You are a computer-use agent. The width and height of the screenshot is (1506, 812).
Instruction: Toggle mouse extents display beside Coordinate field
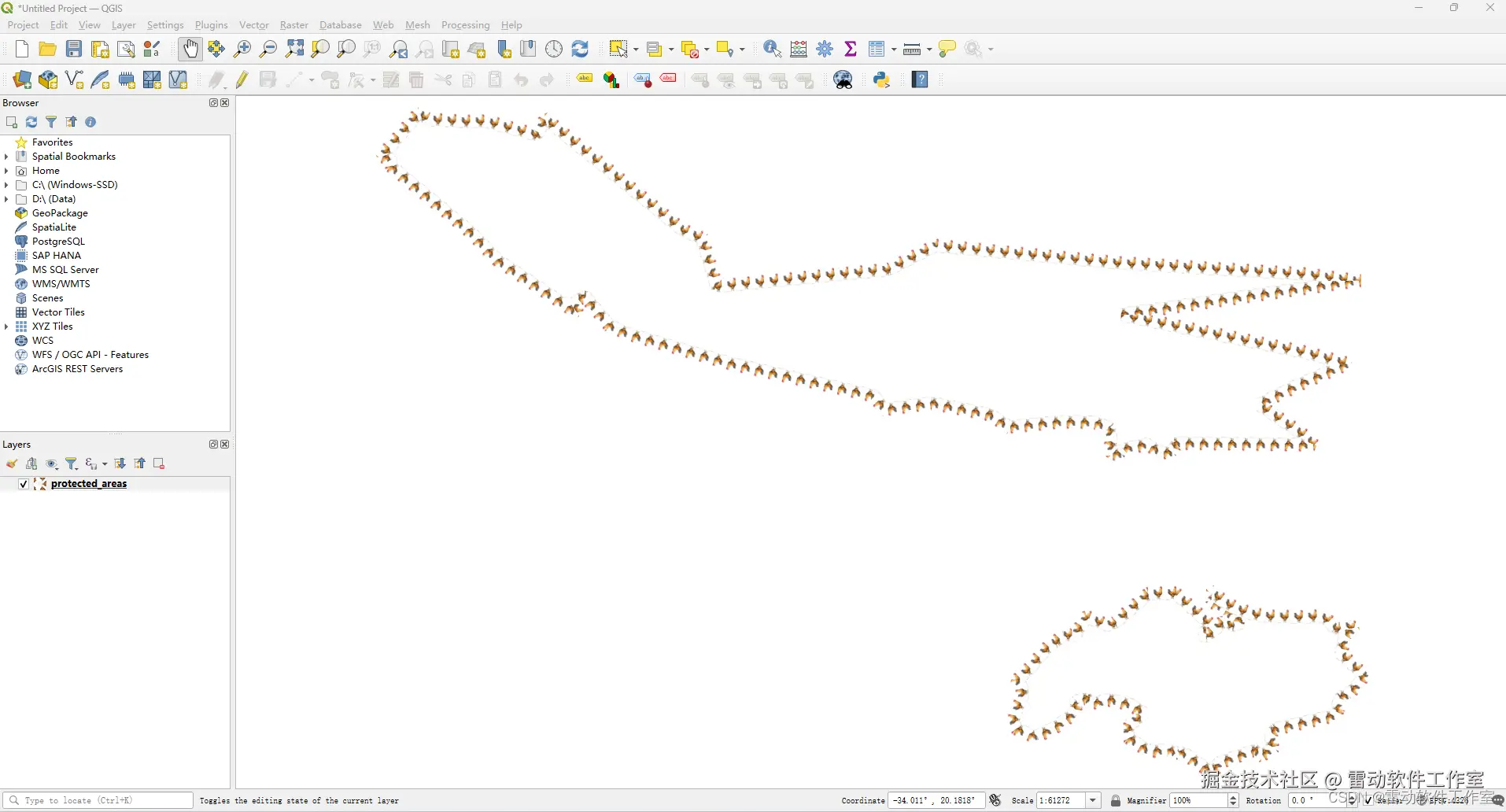[995, 800]
